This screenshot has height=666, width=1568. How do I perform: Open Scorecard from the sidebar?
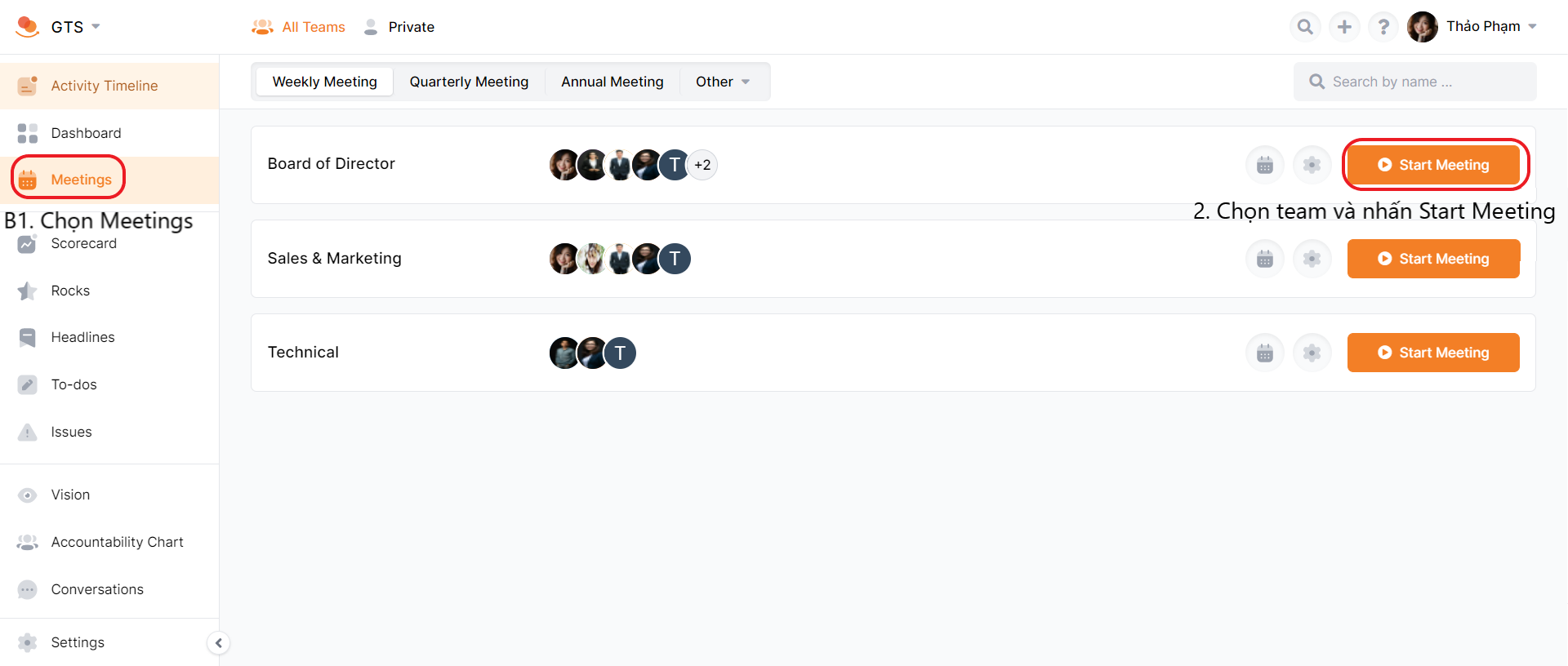(x=83, y=243)
